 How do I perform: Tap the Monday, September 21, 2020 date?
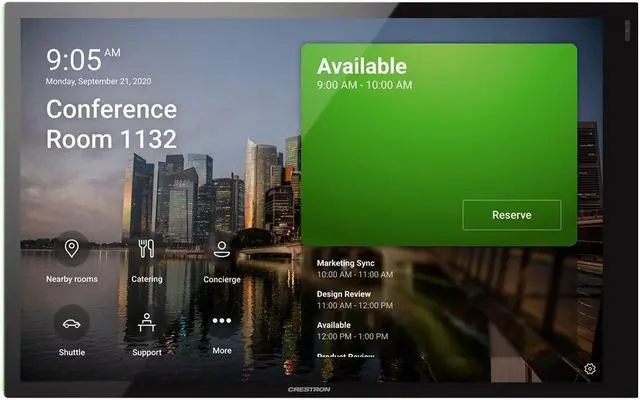pos(98,81)
